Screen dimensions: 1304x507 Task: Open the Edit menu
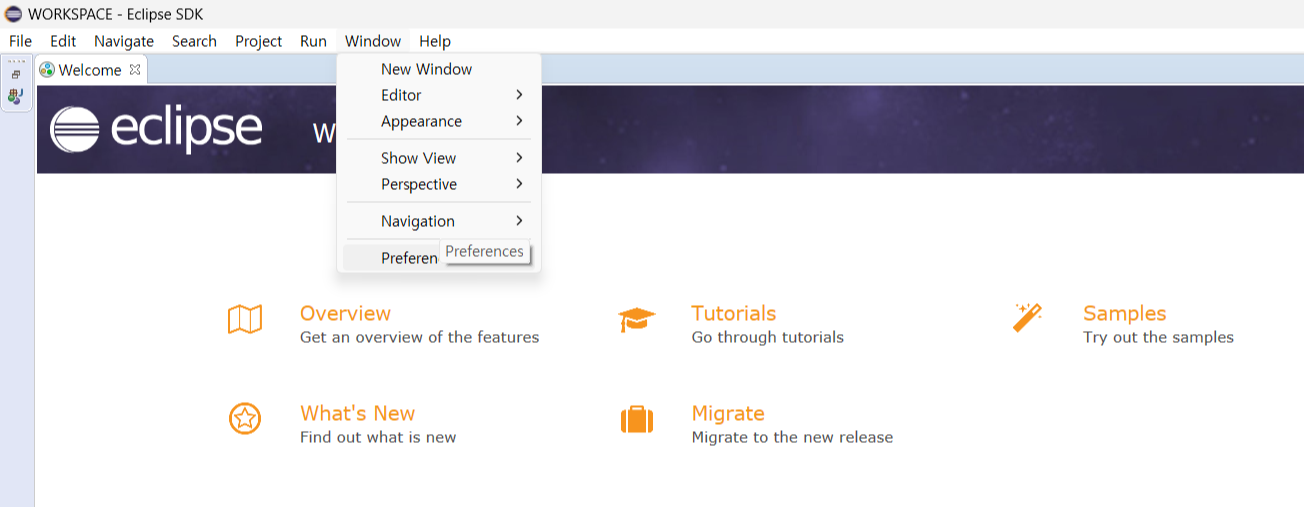coord(63,41)
